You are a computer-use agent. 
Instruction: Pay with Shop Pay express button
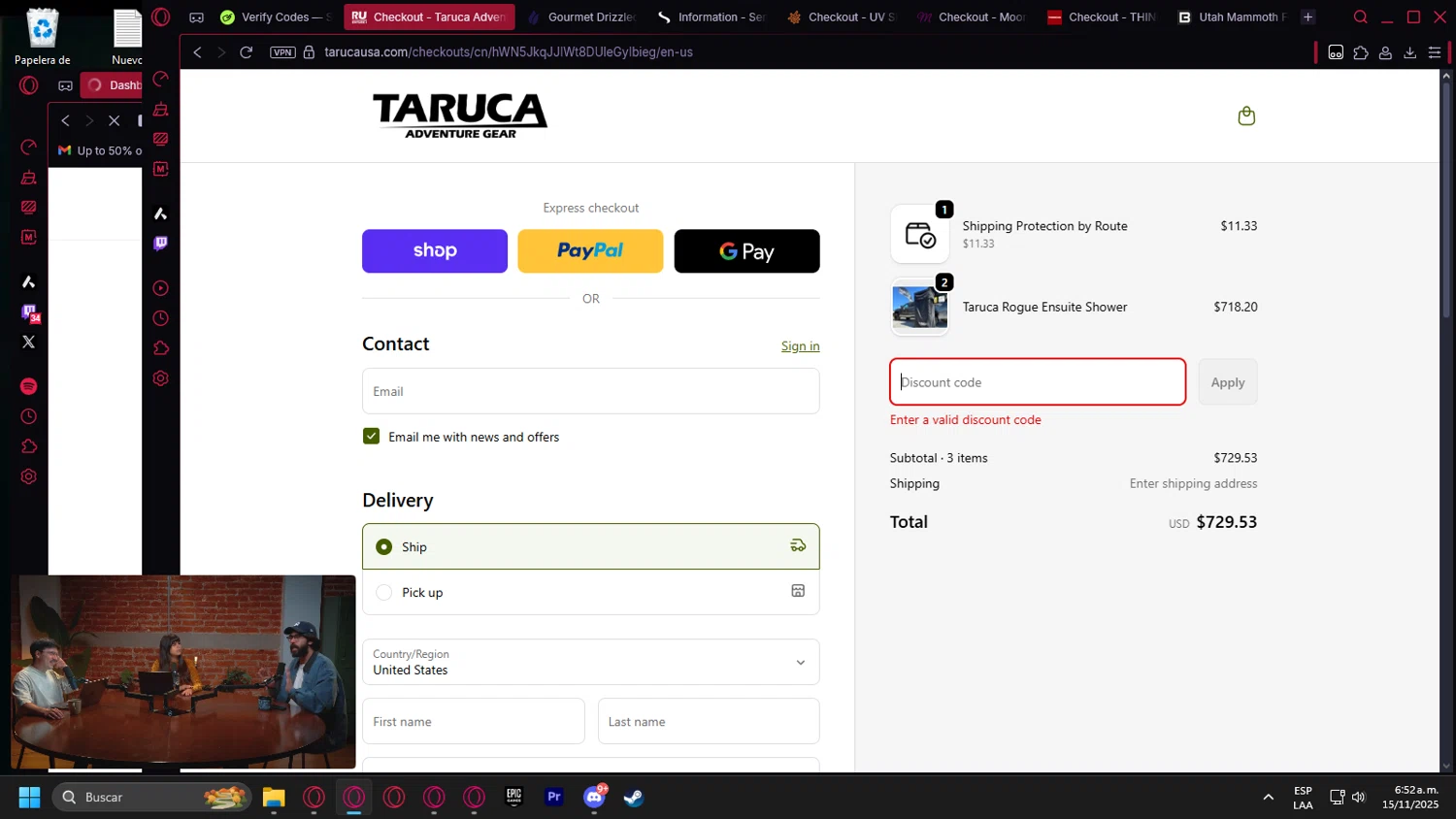pyautogui.click(x=435, y=251)
